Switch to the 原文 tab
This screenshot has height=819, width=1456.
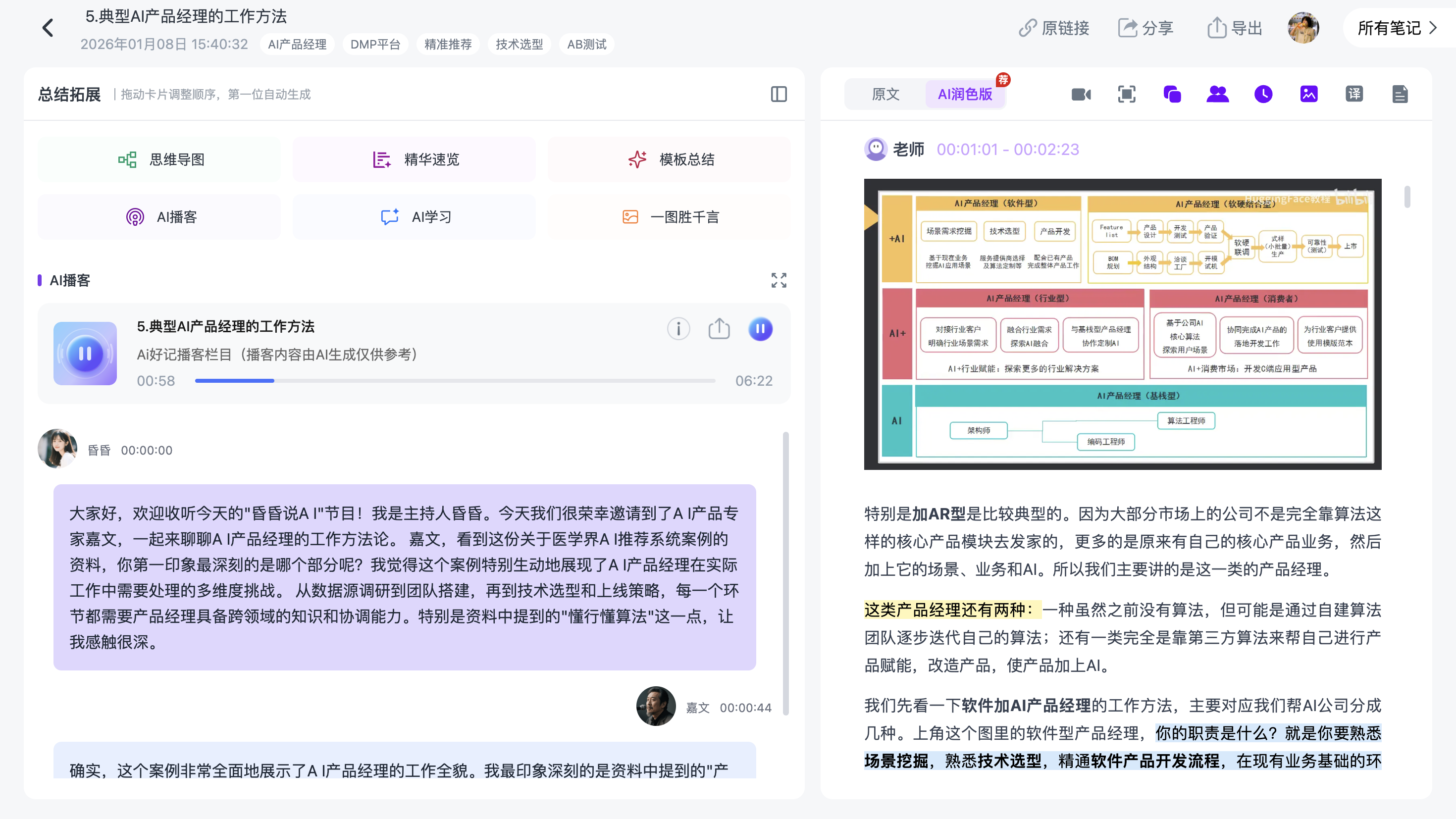[885, 94]
